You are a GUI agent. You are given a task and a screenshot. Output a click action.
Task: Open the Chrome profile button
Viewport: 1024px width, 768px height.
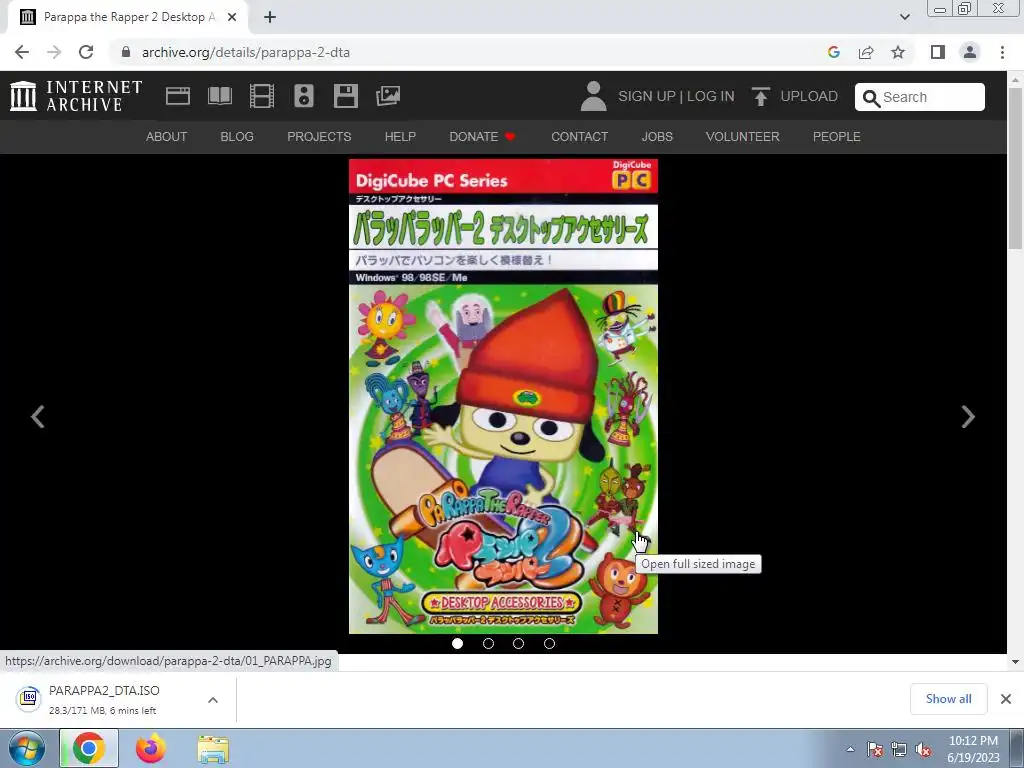(x=970, y=52)
